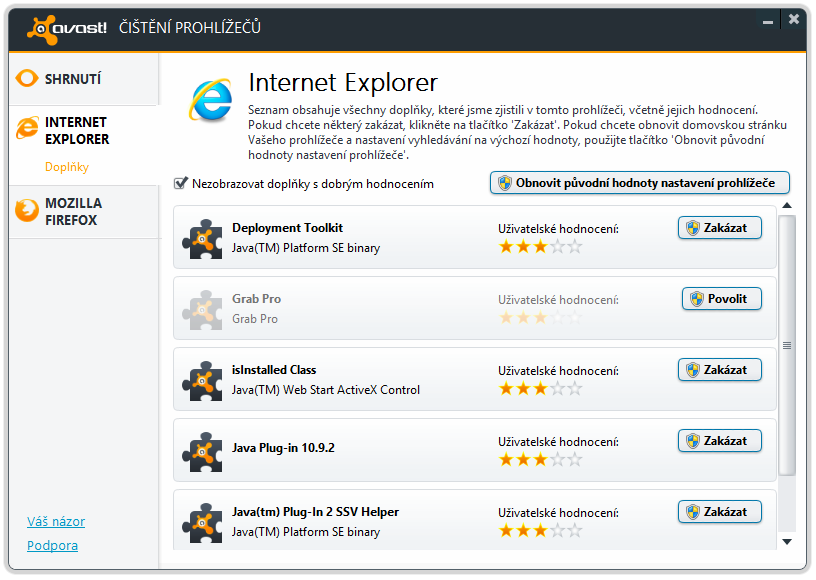The image size is (816, 580).
Task: Click Zakázat for Deployment Toolkit
Action: tap(720, 228)
